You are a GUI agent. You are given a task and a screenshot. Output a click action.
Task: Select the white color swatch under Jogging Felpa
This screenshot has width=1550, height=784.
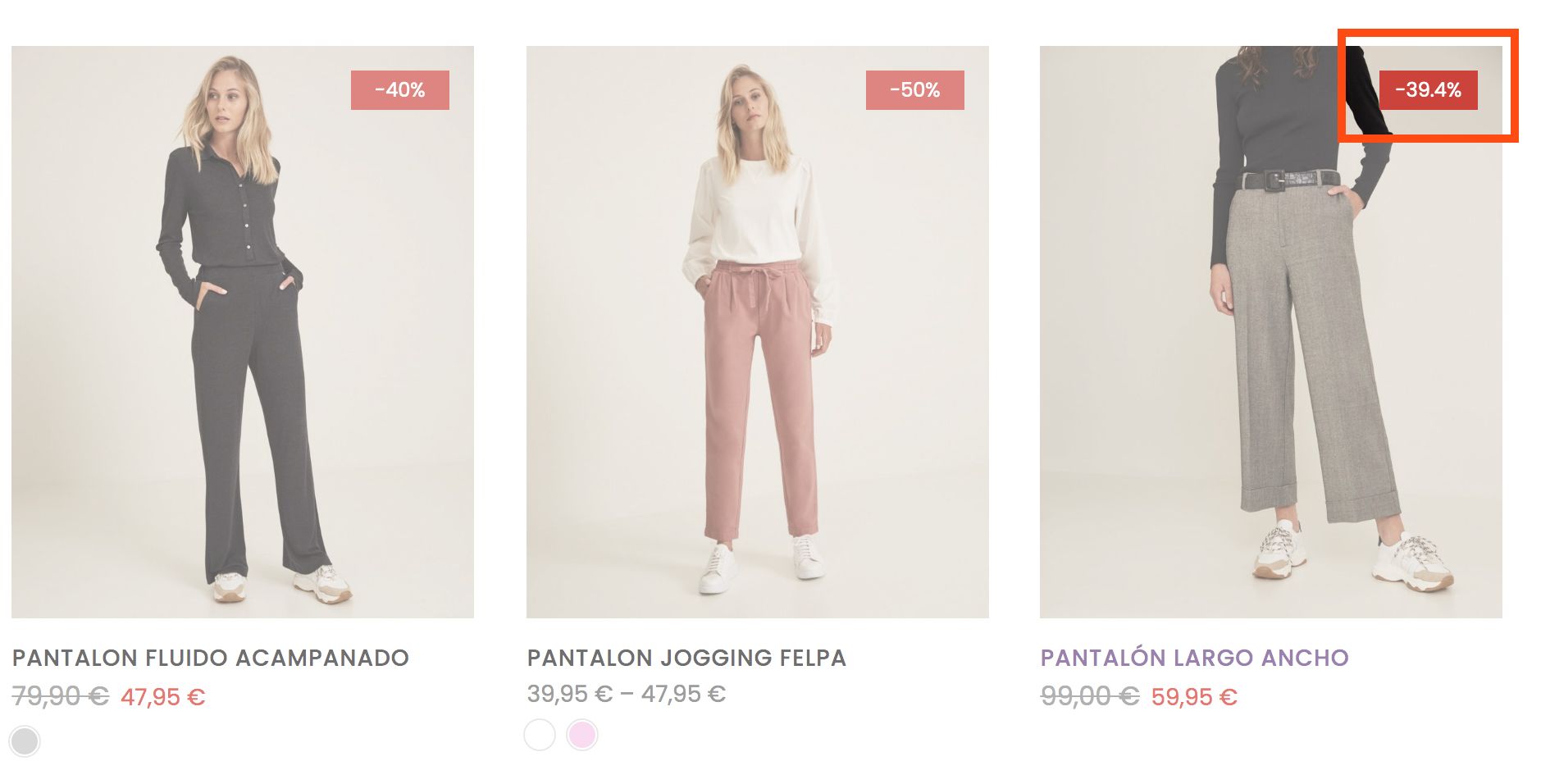[540, 735]
